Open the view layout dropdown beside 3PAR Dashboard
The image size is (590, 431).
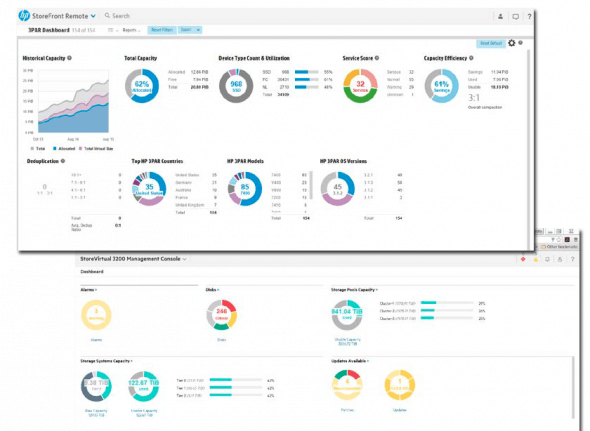tap(113, 30)
